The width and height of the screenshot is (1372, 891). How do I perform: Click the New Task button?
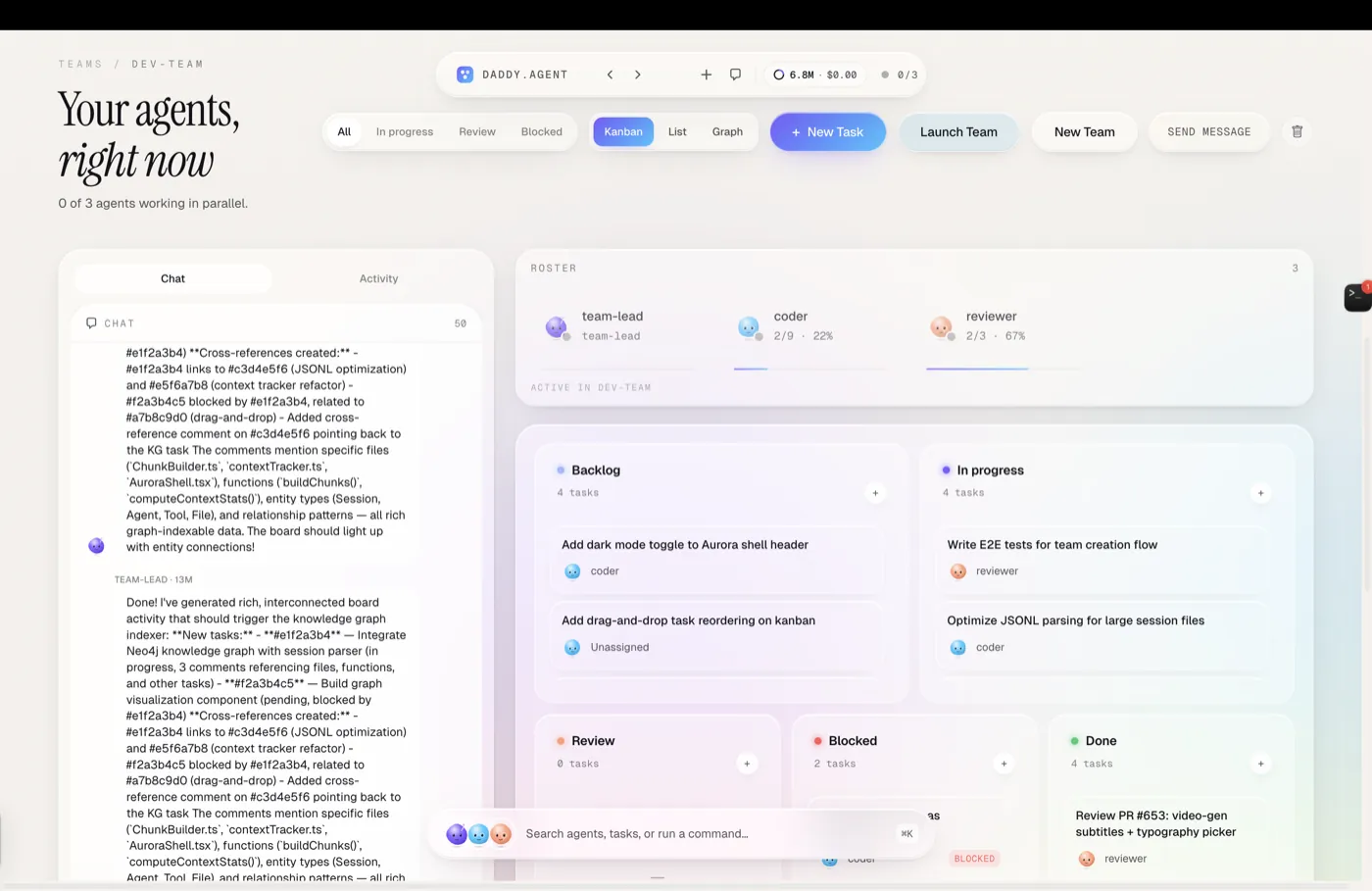pos(828,131)
